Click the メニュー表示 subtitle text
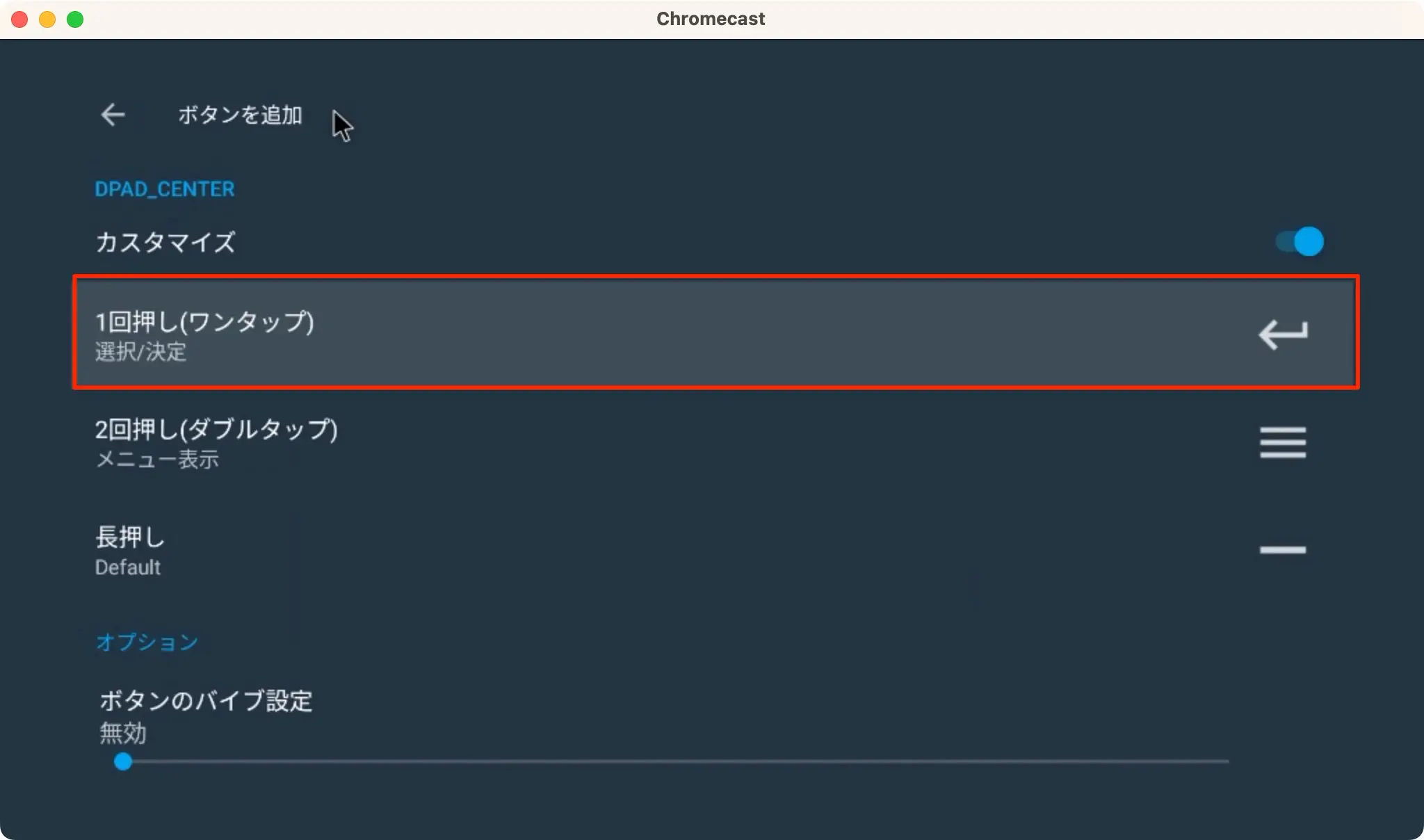 tap(157, 460)
